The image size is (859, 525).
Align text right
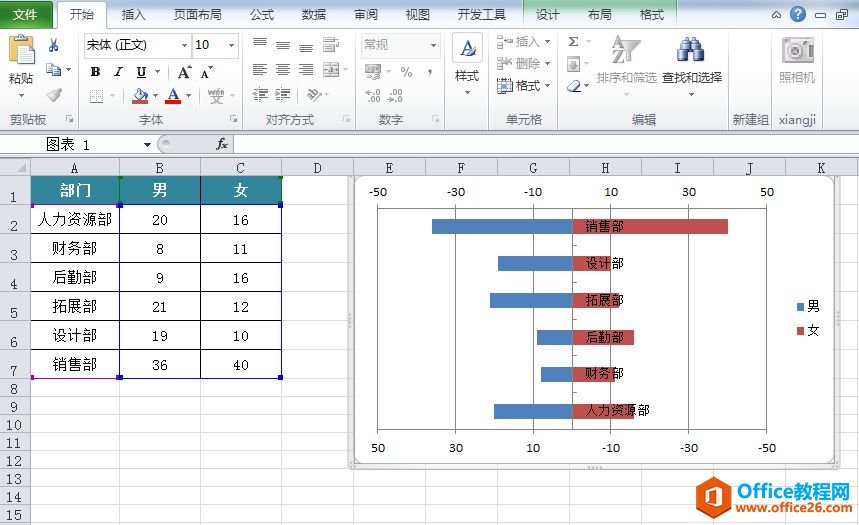(306, 70)
